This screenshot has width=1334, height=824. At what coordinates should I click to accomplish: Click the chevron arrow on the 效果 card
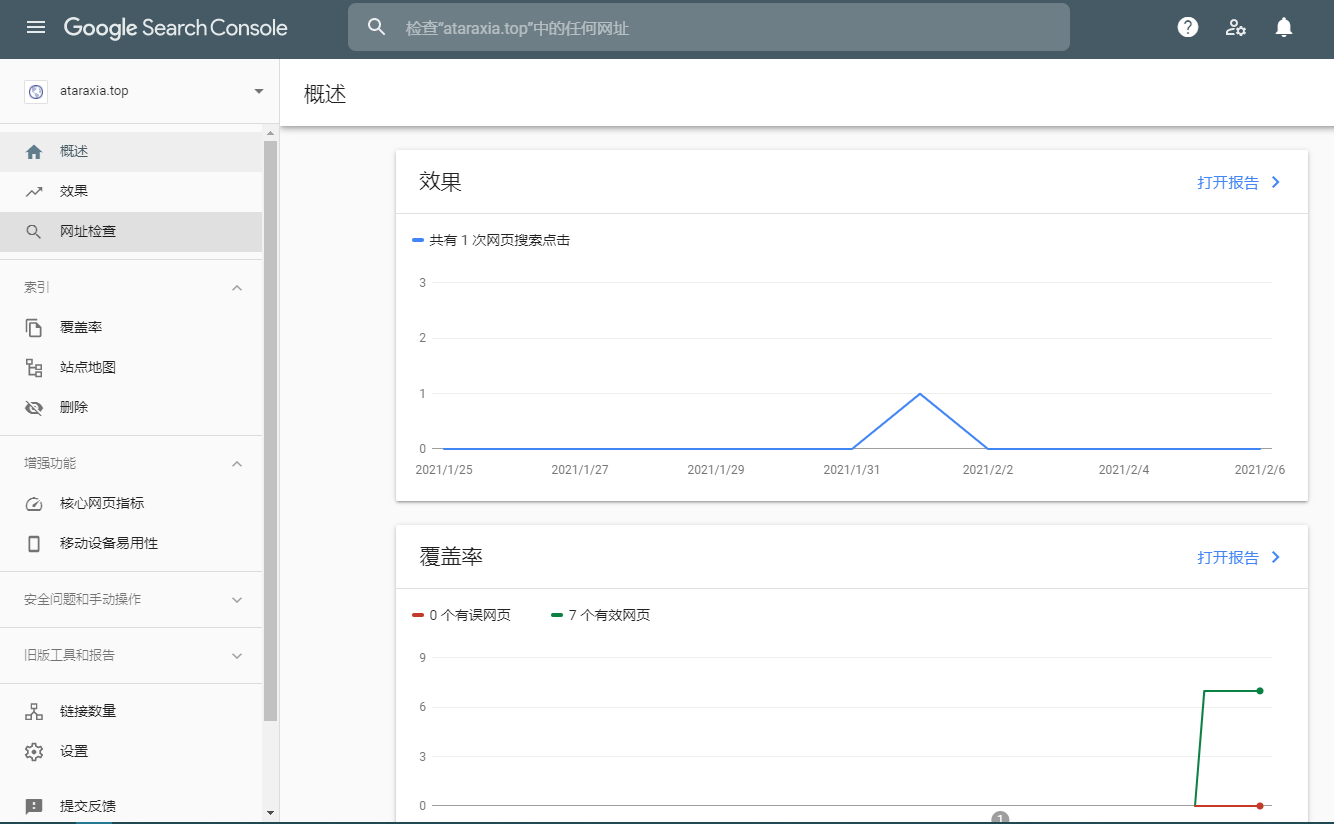pyautogui.click(x=1276, y=183)
